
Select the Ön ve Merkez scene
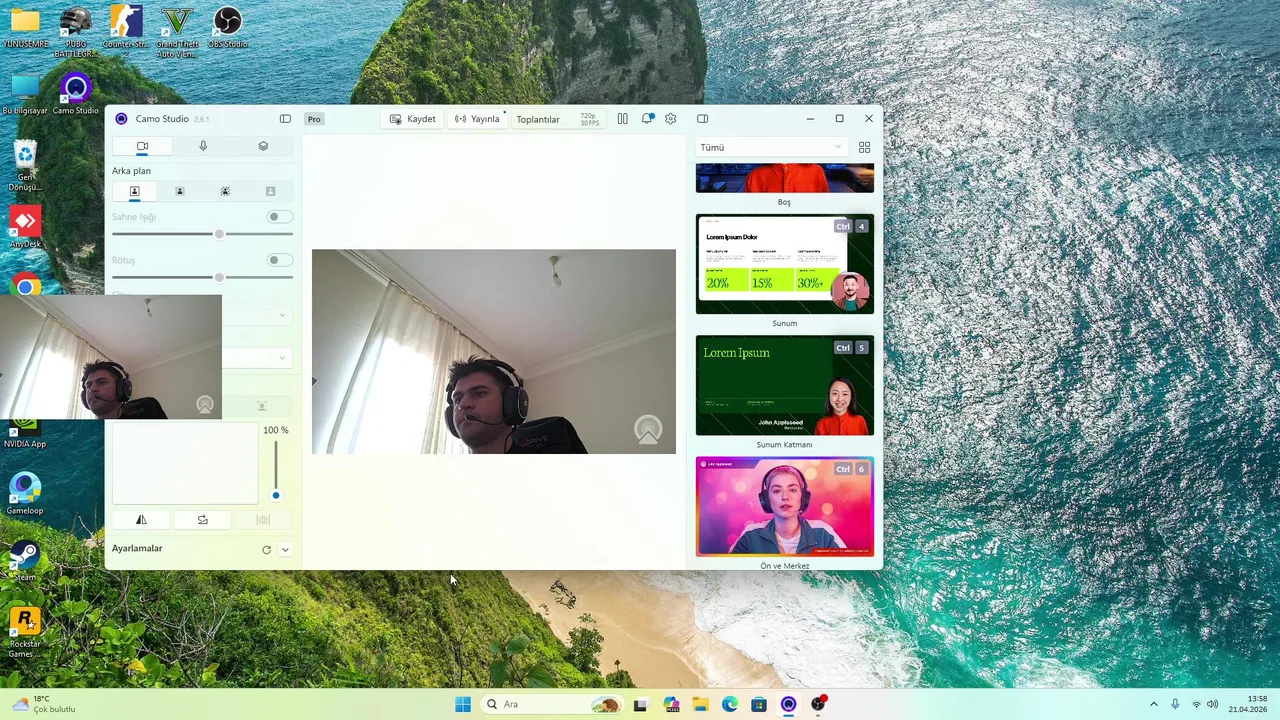[785, 506]
